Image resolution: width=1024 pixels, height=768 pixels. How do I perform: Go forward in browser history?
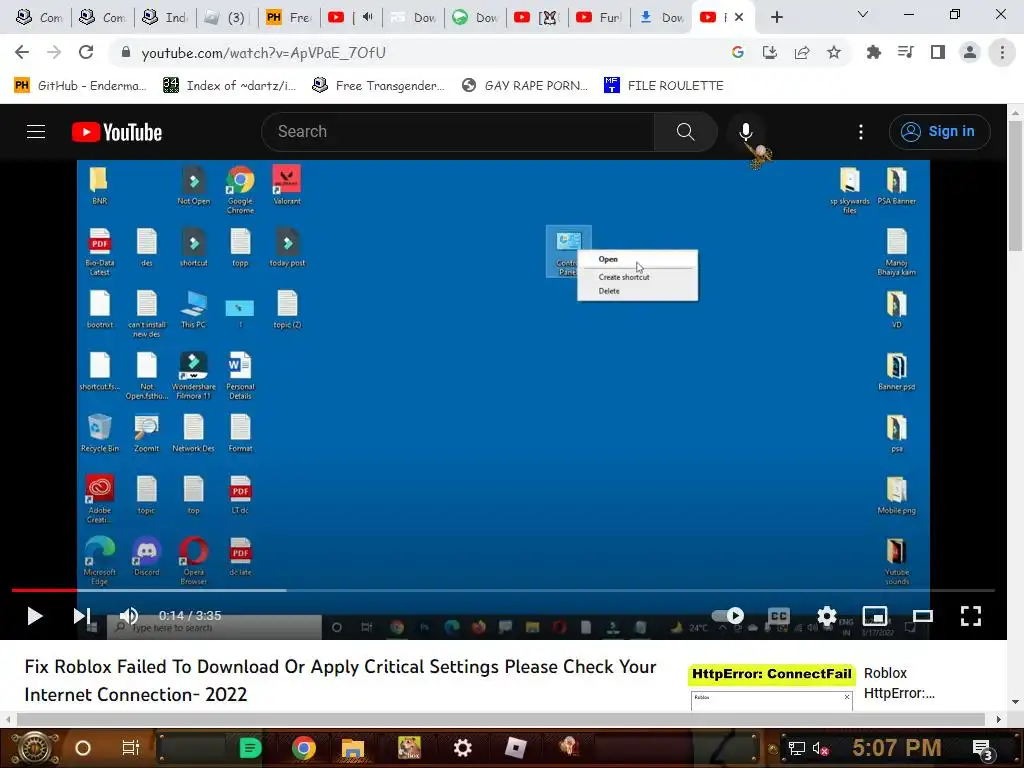54,52
